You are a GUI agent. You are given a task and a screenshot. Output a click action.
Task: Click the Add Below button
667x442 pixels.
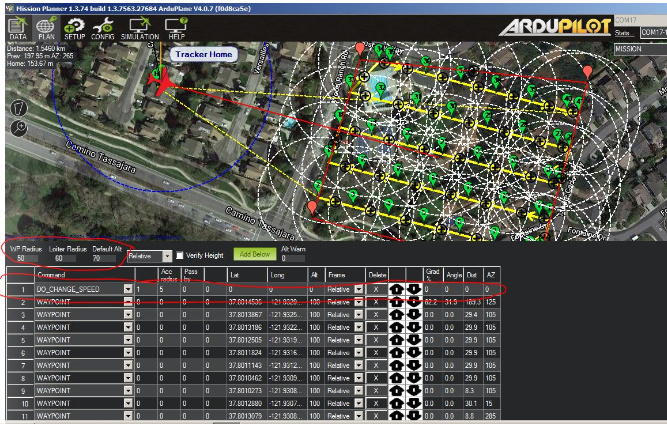pyautogui.click(x=255, y=254)
